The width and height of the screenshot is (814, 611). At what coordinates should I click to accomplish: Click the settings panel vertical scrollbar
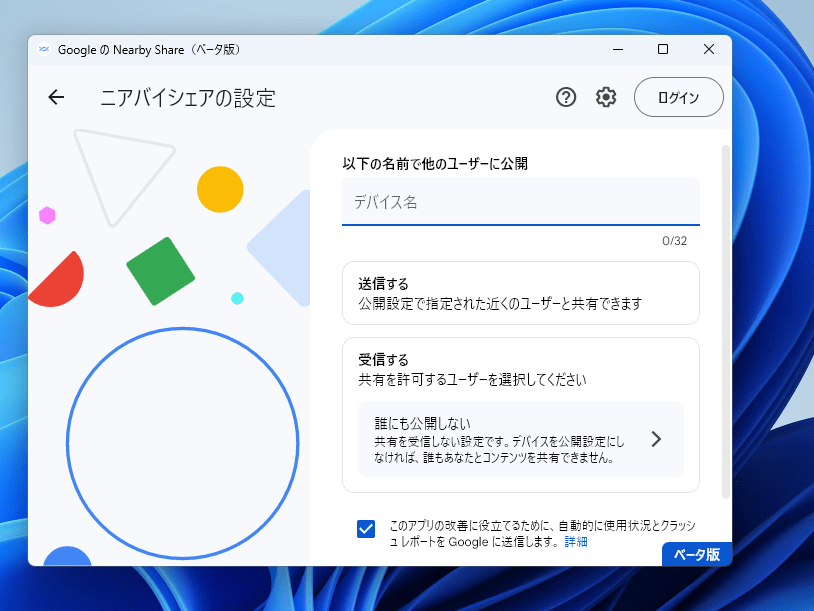(x=726, y=322)
